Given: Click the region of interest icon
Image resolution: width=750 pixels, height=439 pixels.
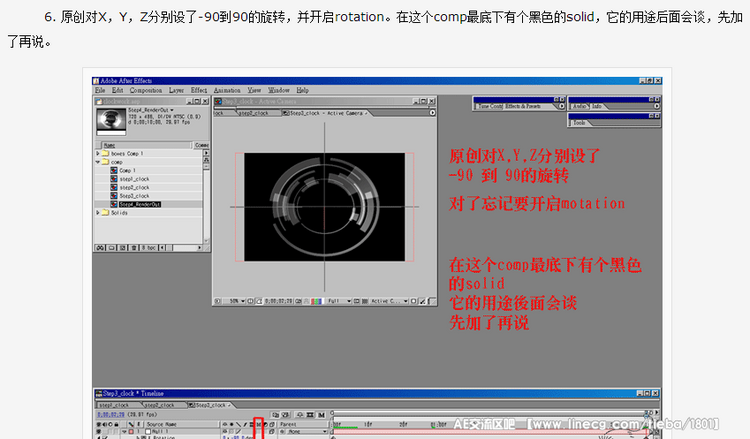Looking at the screenshot, I should [x=356, y=301].
